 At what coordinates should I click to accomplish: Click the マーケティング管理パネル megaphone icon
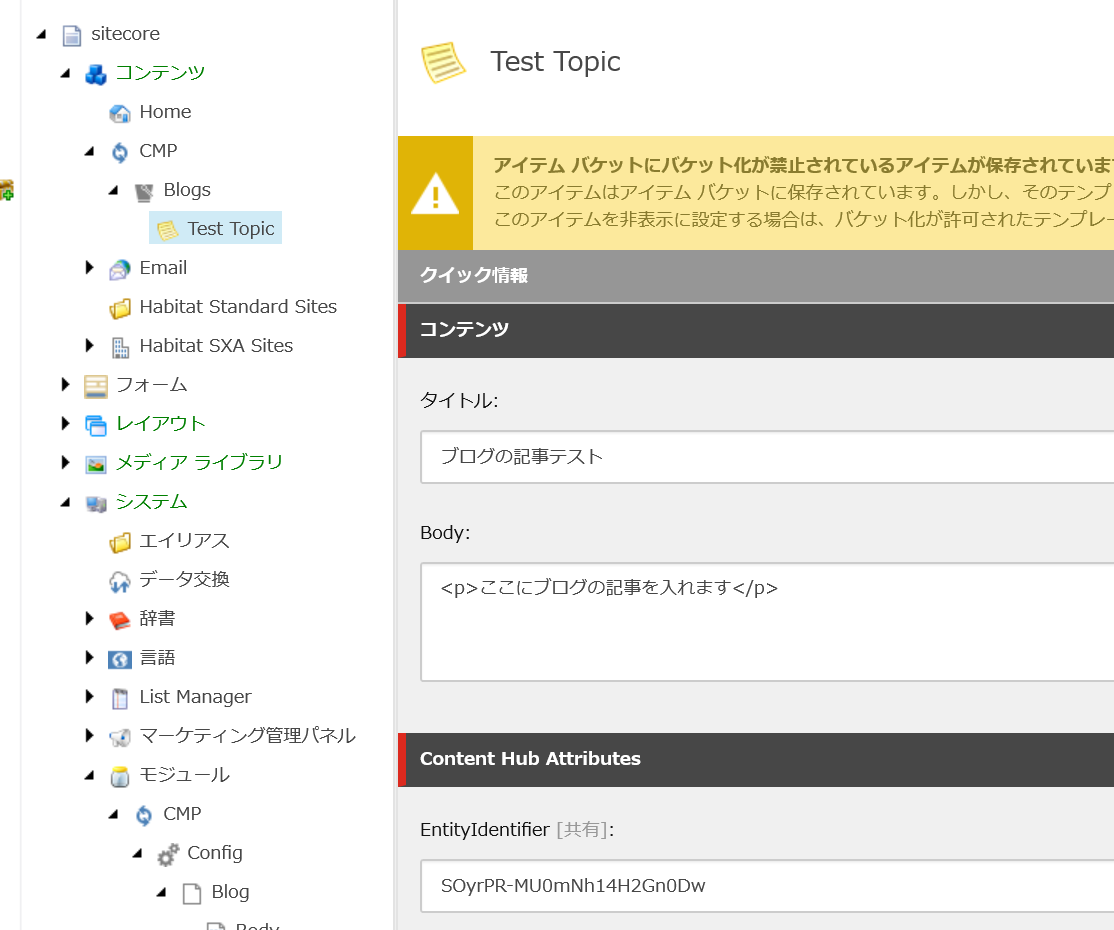coord(119,737)
